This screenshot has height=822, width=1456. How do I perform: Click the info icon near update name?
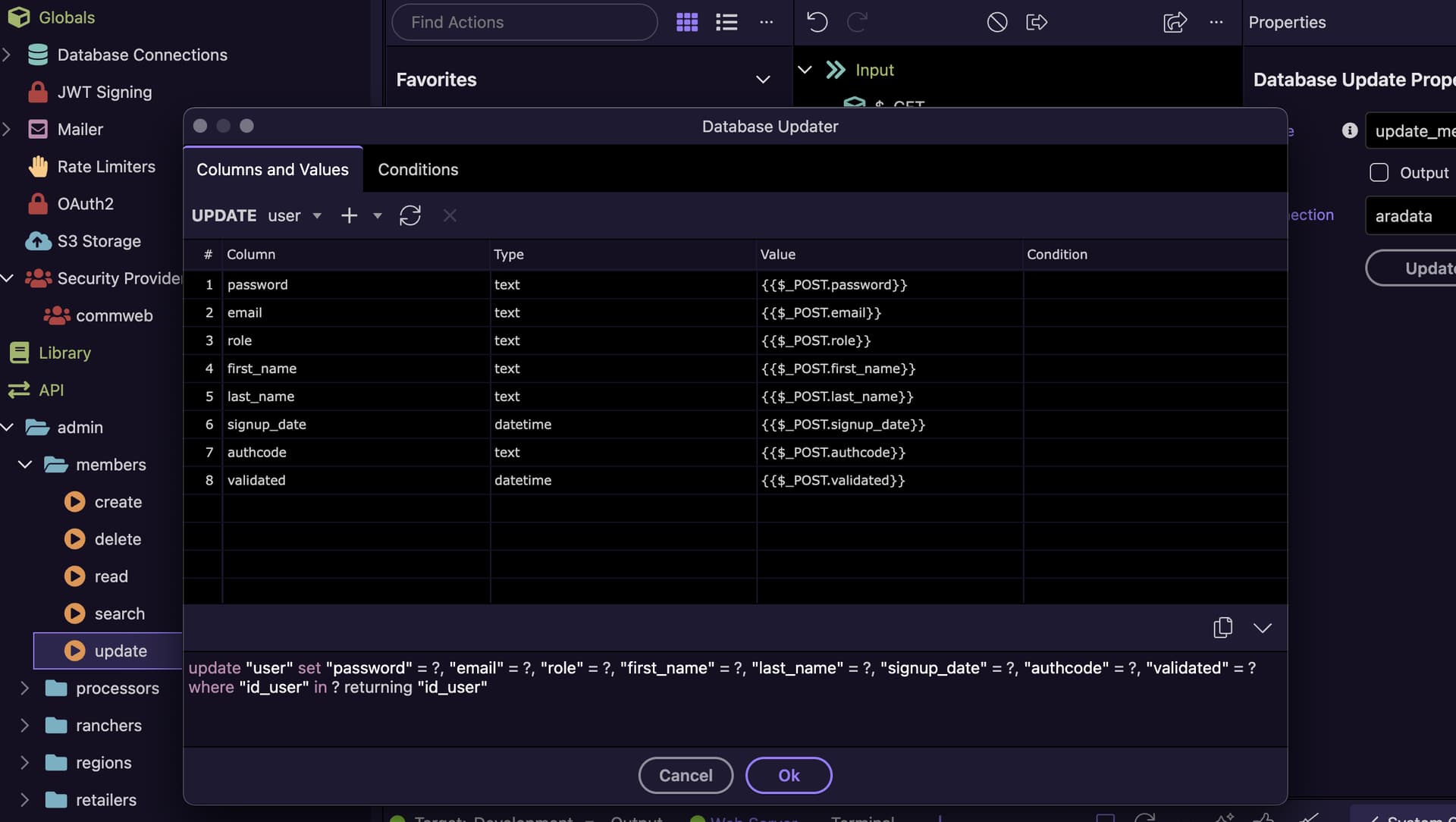1350,130
